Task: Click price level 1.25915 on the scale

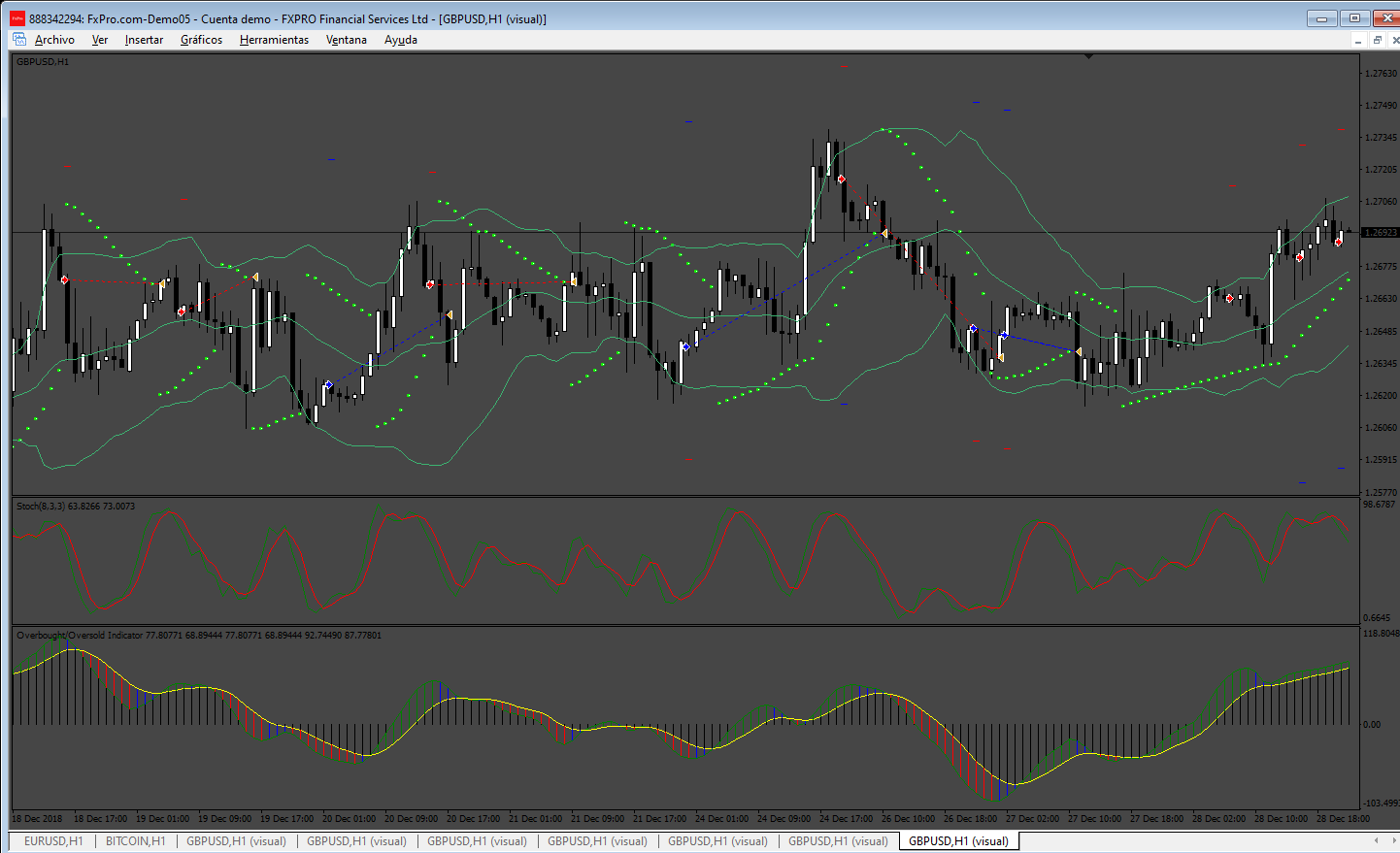Action: (x=1381, y=460)
